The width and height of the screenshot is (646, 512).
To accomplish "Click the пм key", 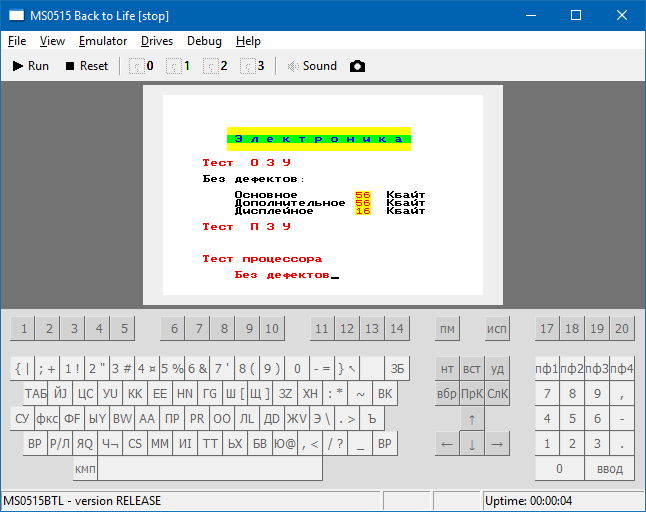I will click(447, 328).
